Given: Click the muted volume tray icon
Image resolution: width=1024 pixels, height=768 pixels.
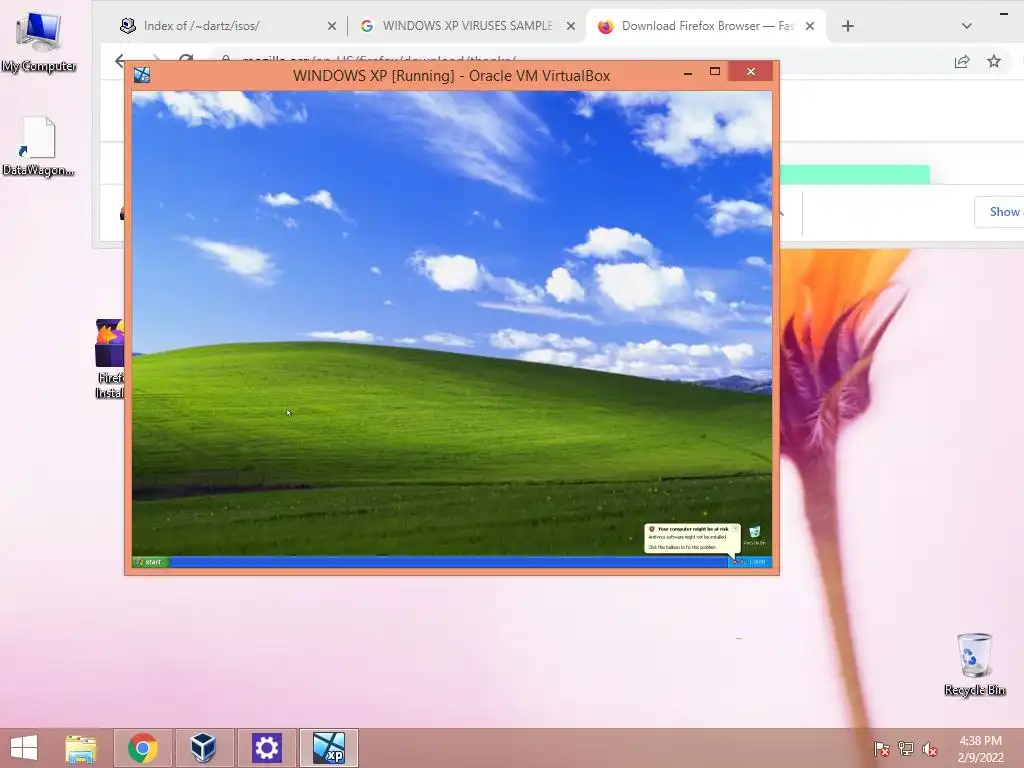Looking at the screenshot, I should tap(929, 749).
